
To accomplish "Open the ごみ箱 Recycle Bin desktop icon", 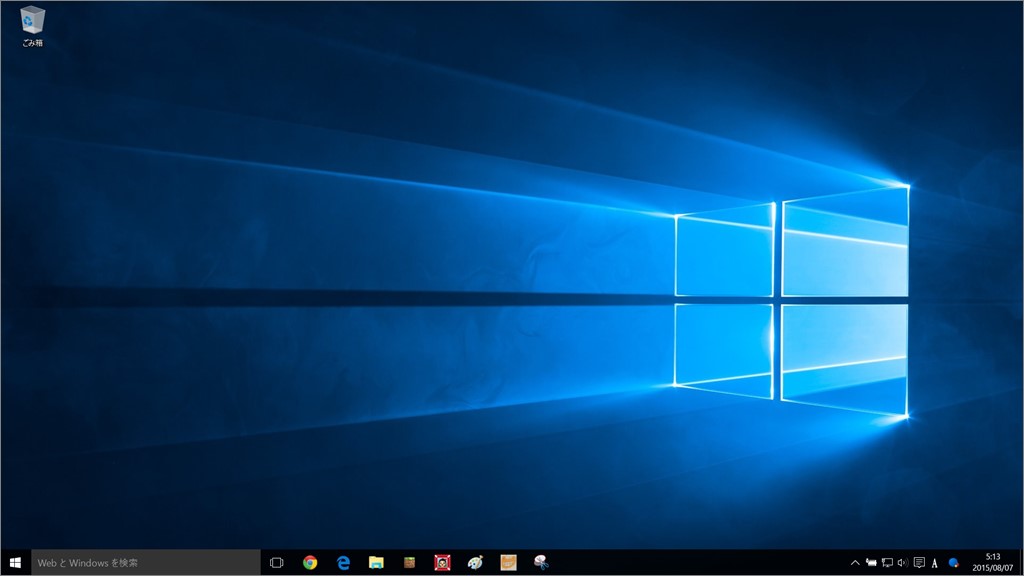I will [x=32, y=24].
